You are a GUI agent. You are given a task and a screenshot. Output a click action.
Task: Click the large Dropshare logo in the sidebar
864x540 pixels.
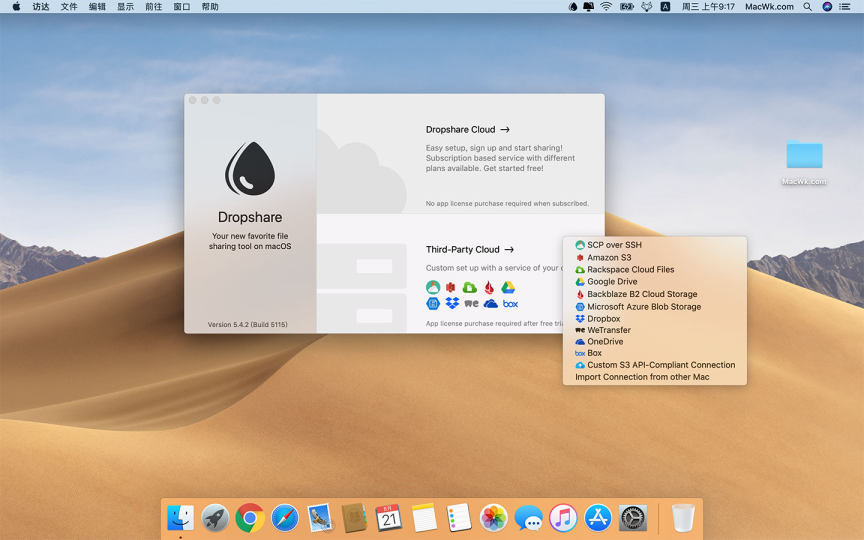tap(250, 167)
